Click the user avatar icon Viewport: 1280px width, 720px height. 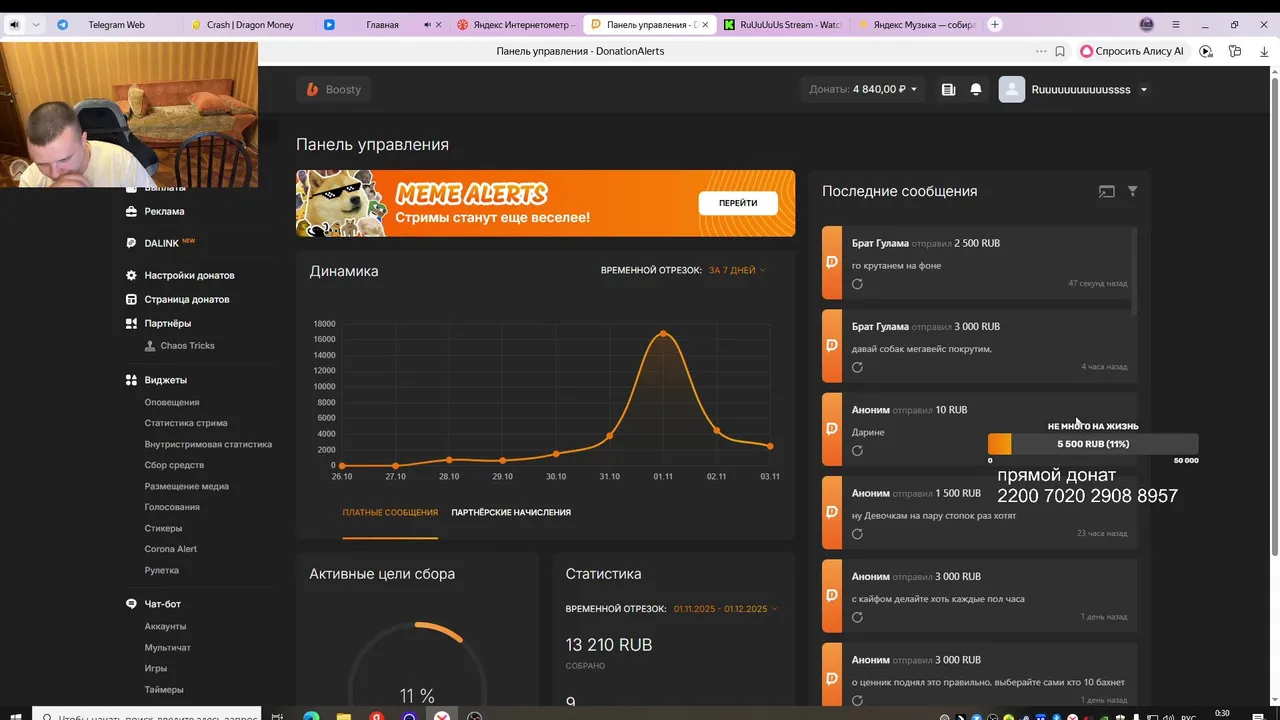[1012, 90]
